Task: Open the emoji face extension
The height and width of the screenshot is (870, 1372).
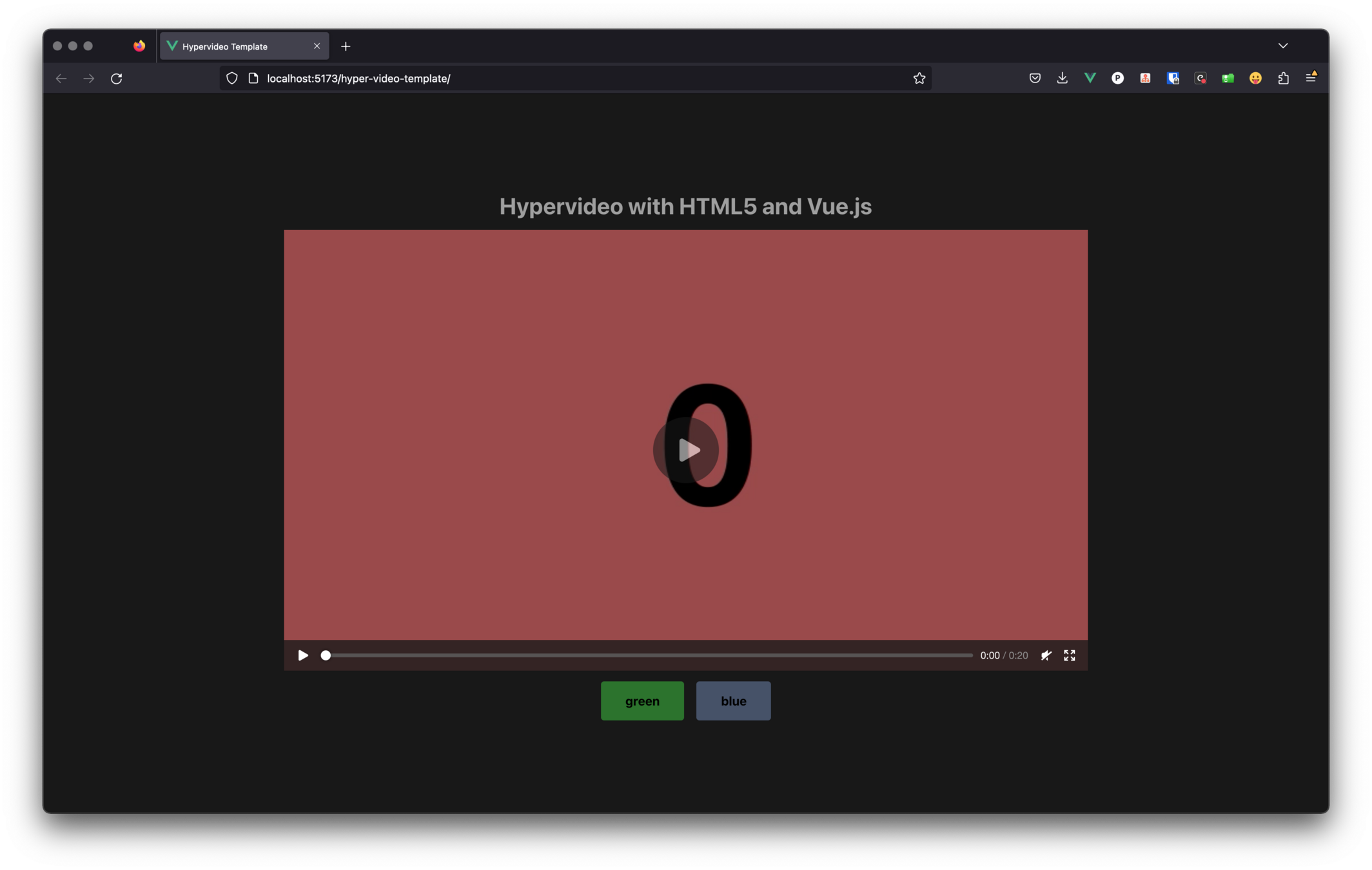Action: [1255, 78]
